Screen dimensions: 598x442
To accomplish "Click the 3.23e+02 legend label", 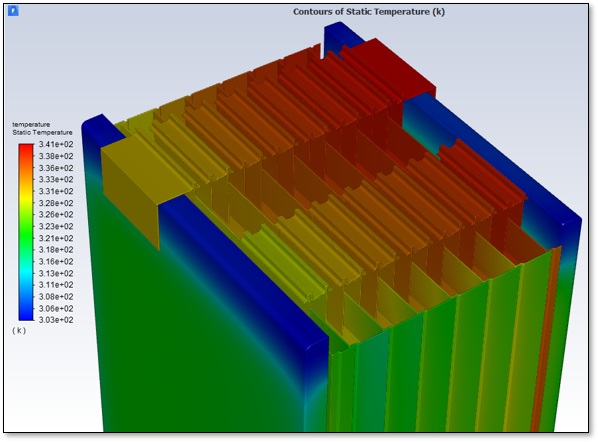I will tap(56, 227).
